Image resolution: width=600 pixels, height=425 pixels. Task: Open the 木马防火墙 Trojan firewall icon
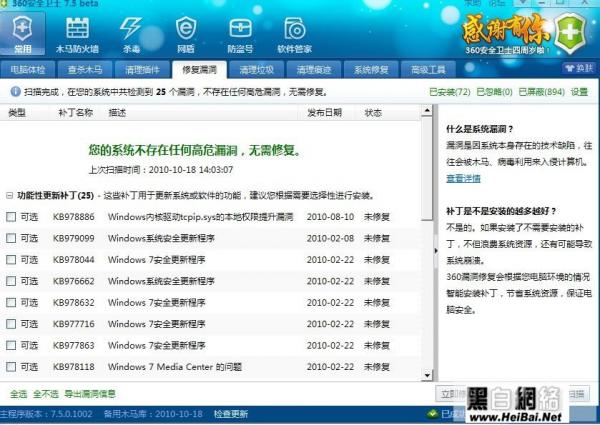click(x=76, y=31)
